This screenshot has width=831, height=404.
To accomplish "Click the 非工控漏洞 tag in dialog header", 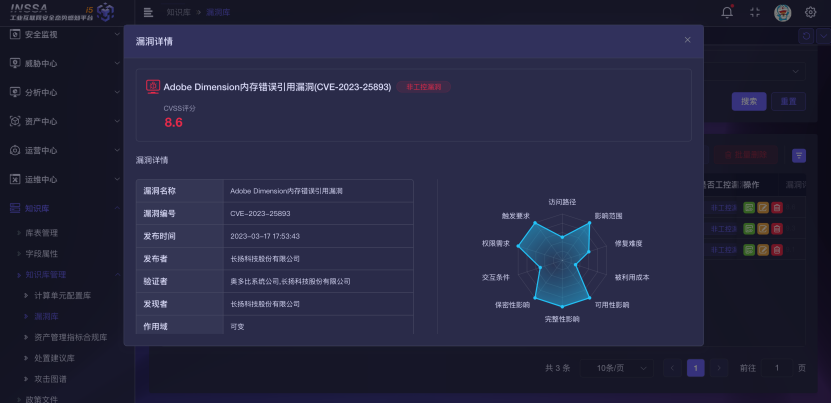I will (423, 87).
